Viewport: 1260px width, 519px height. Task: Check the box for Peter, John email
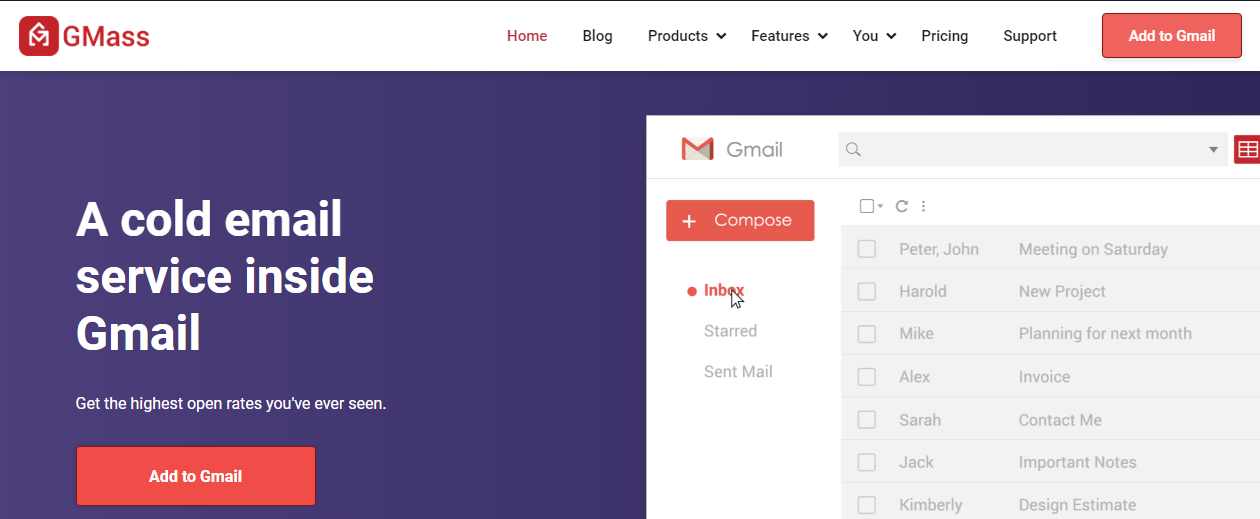tap(867, 249)
